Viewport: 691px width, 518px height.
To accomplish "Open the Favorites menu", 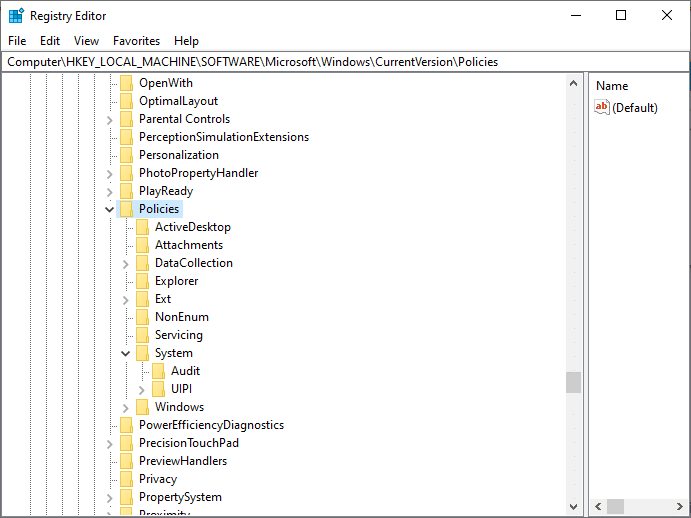I will click(136, 41).
